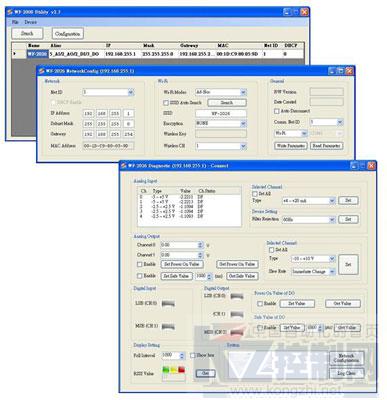Image resolution: width=387 pixels, height=400 pixels.
Task: Open the Filter Rejection dropdown
Action: point(308,220)
